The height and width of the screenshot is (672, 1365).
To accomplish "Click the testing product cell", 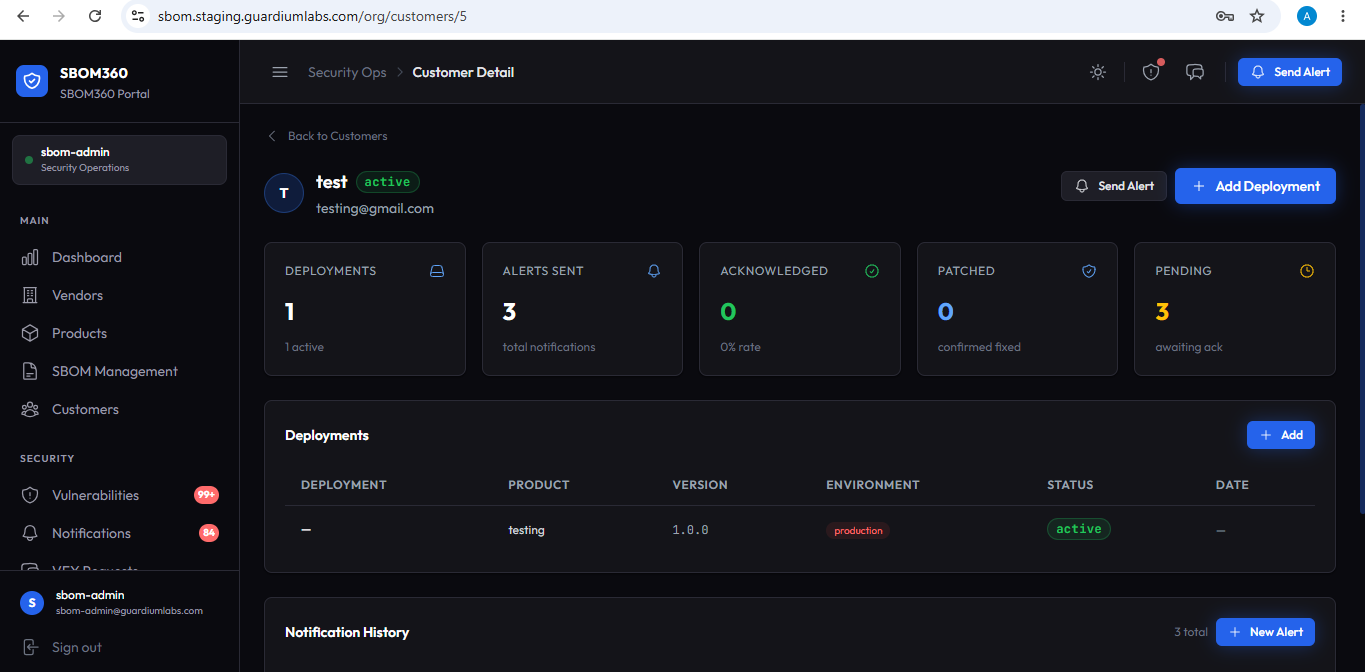I will coord(526,530).
